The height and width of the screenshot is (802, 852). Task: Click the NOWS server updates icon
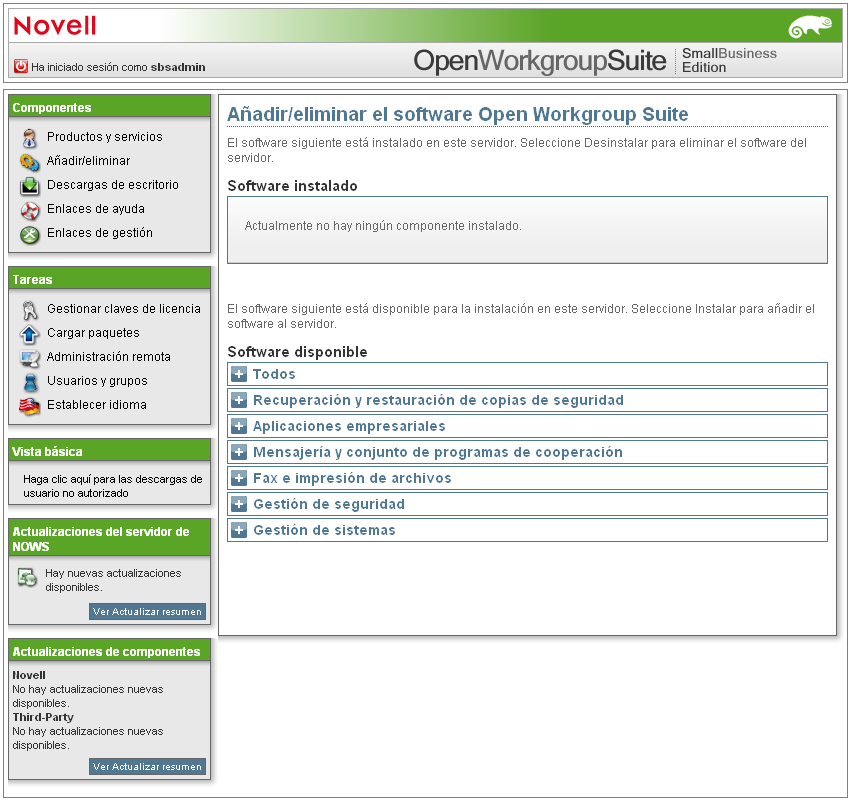pos(27,577)
